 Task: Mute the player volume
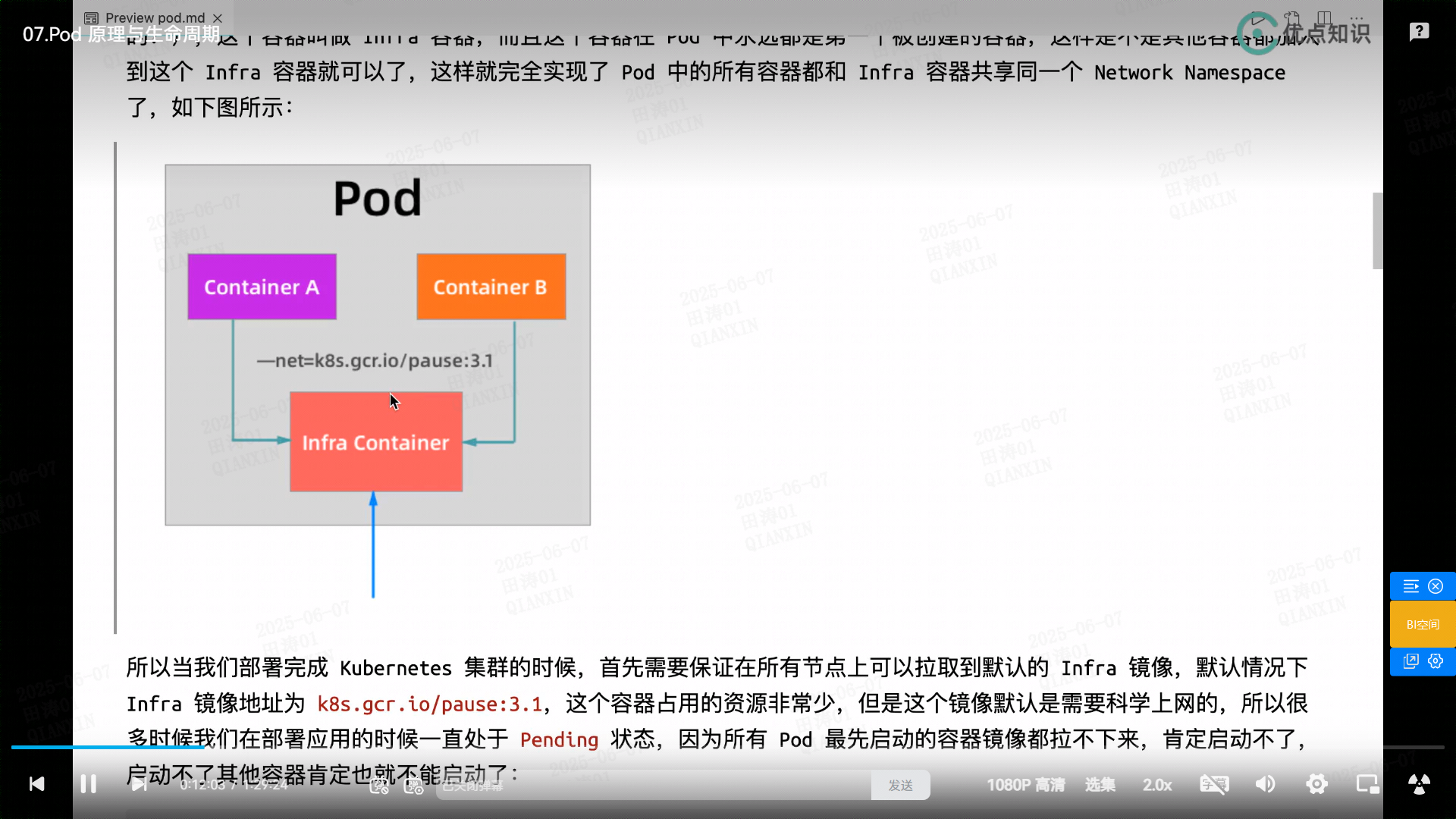click(1265, 784)
